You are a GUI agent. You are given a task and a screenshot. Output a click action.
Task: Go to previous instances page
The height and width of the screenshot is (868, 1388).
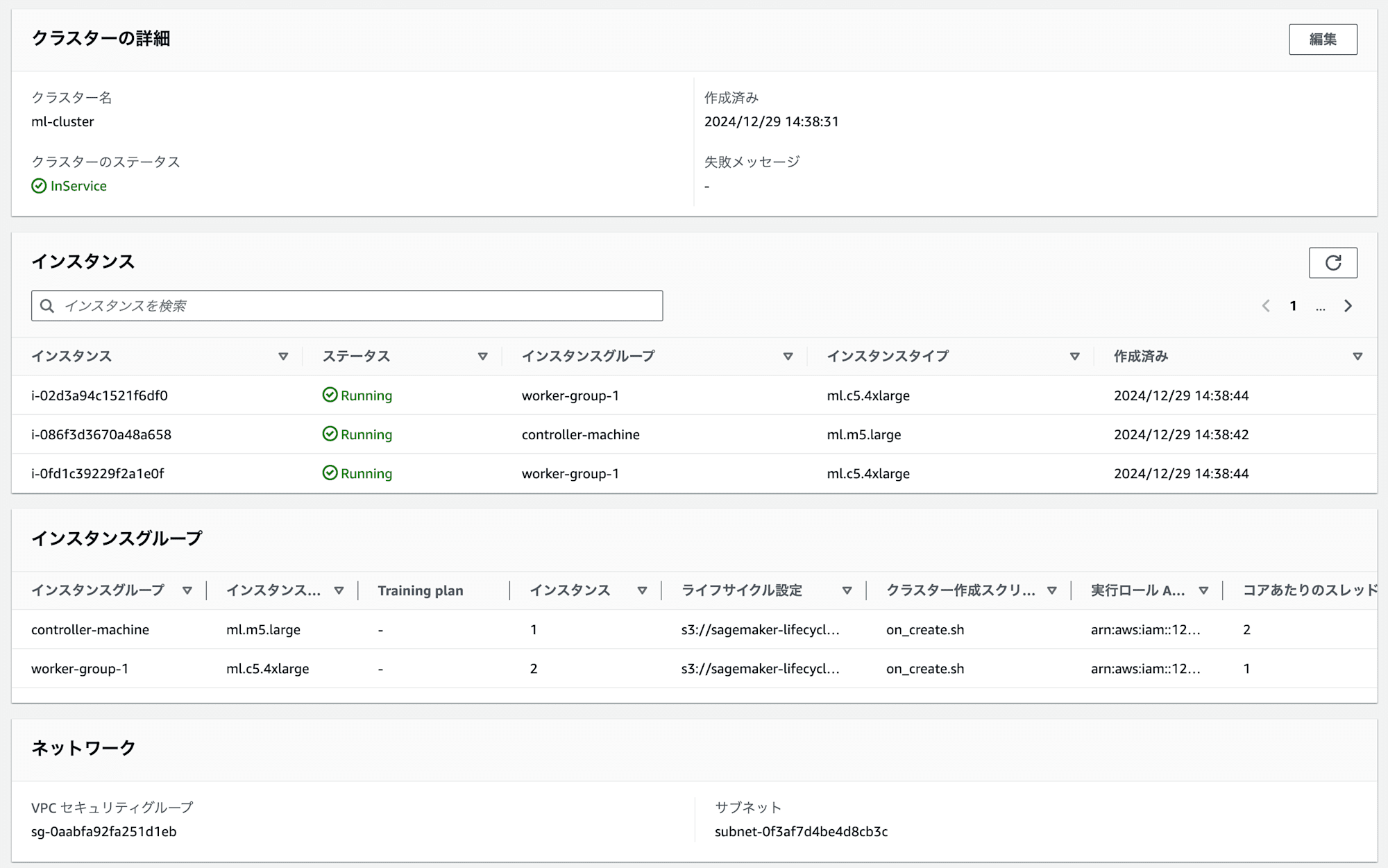click(x=1266, y=306)
